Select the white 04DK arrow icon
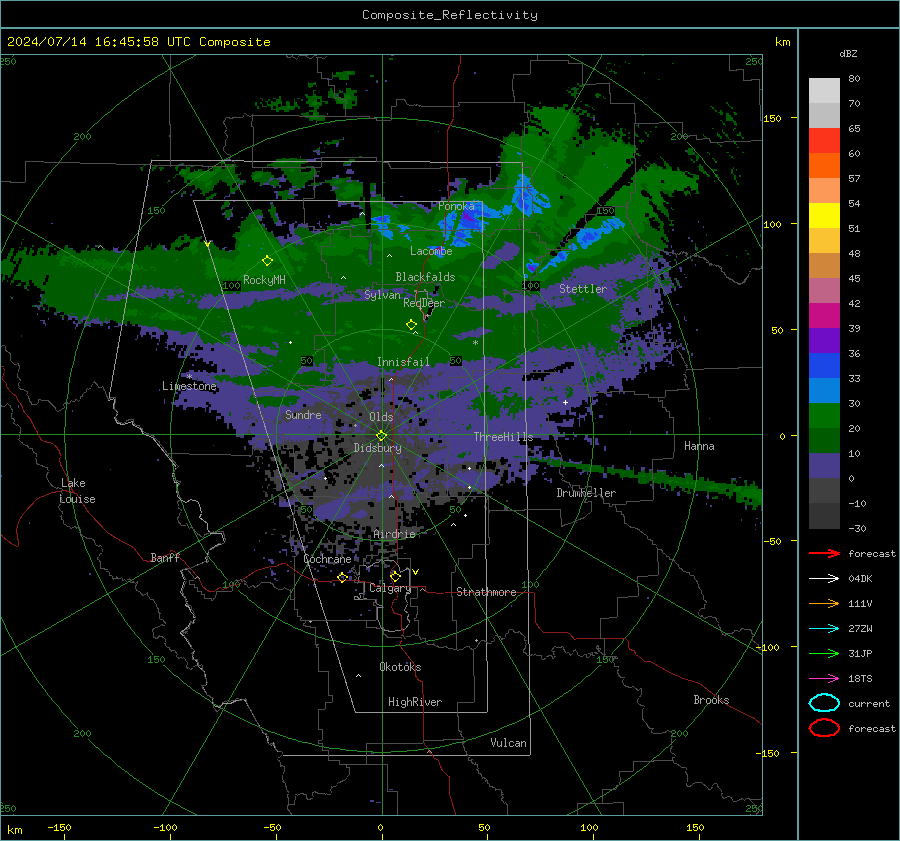Screen dimensions: 900x841 point(824,578)
